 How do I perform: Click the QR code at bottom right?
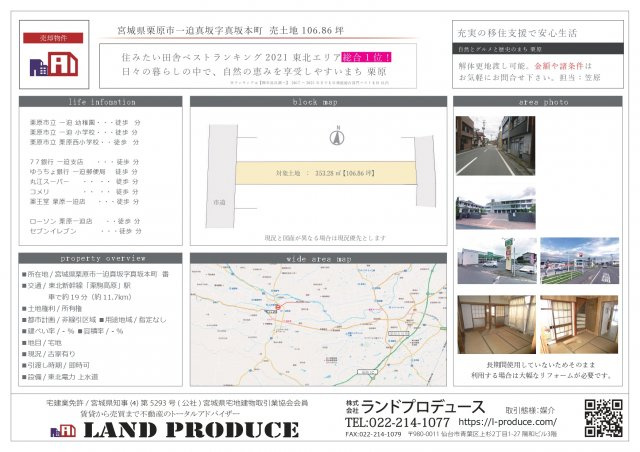603,417
